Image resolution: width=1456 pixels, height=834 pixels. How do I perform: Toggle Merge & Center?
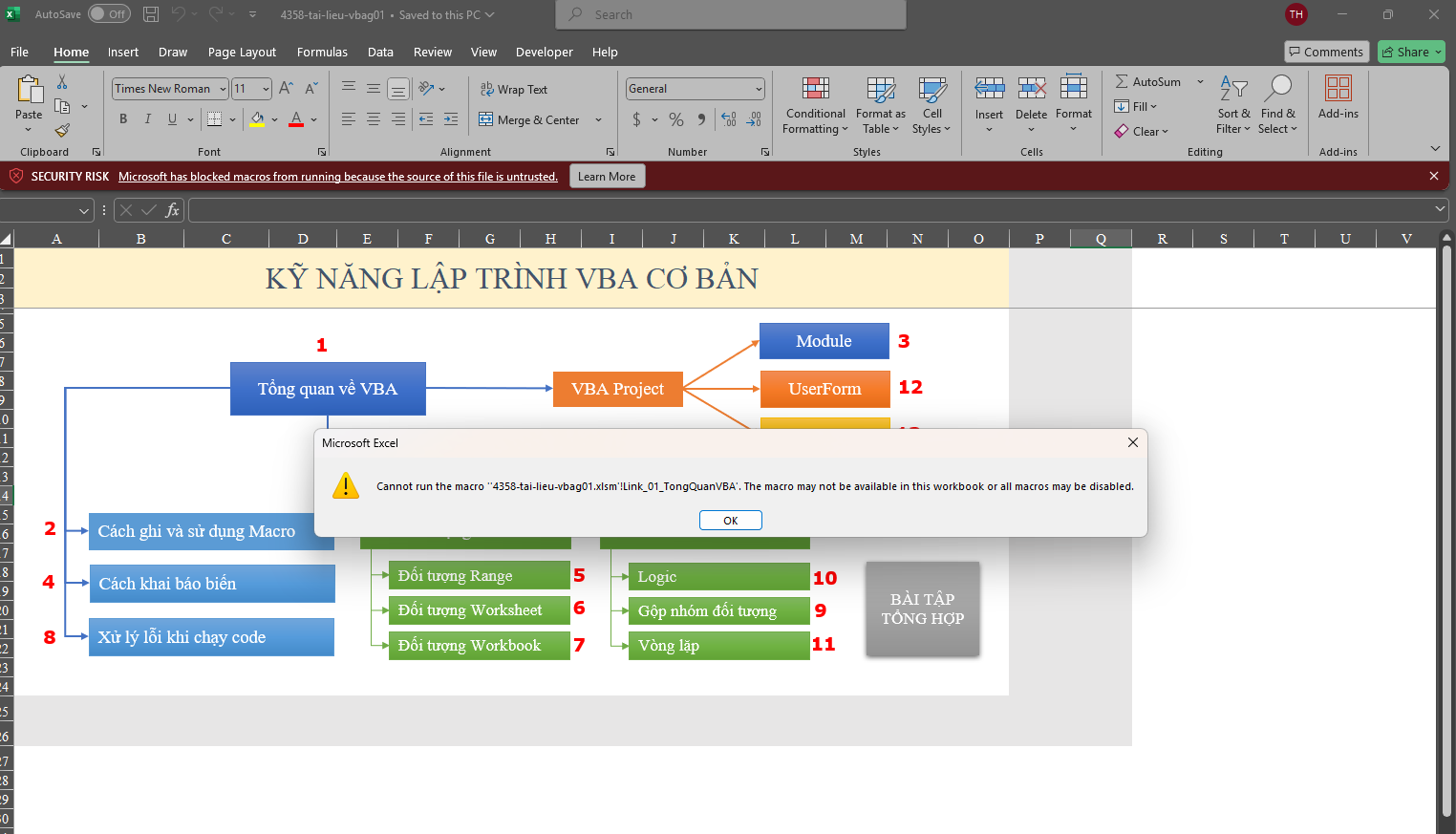click(530, 119)
